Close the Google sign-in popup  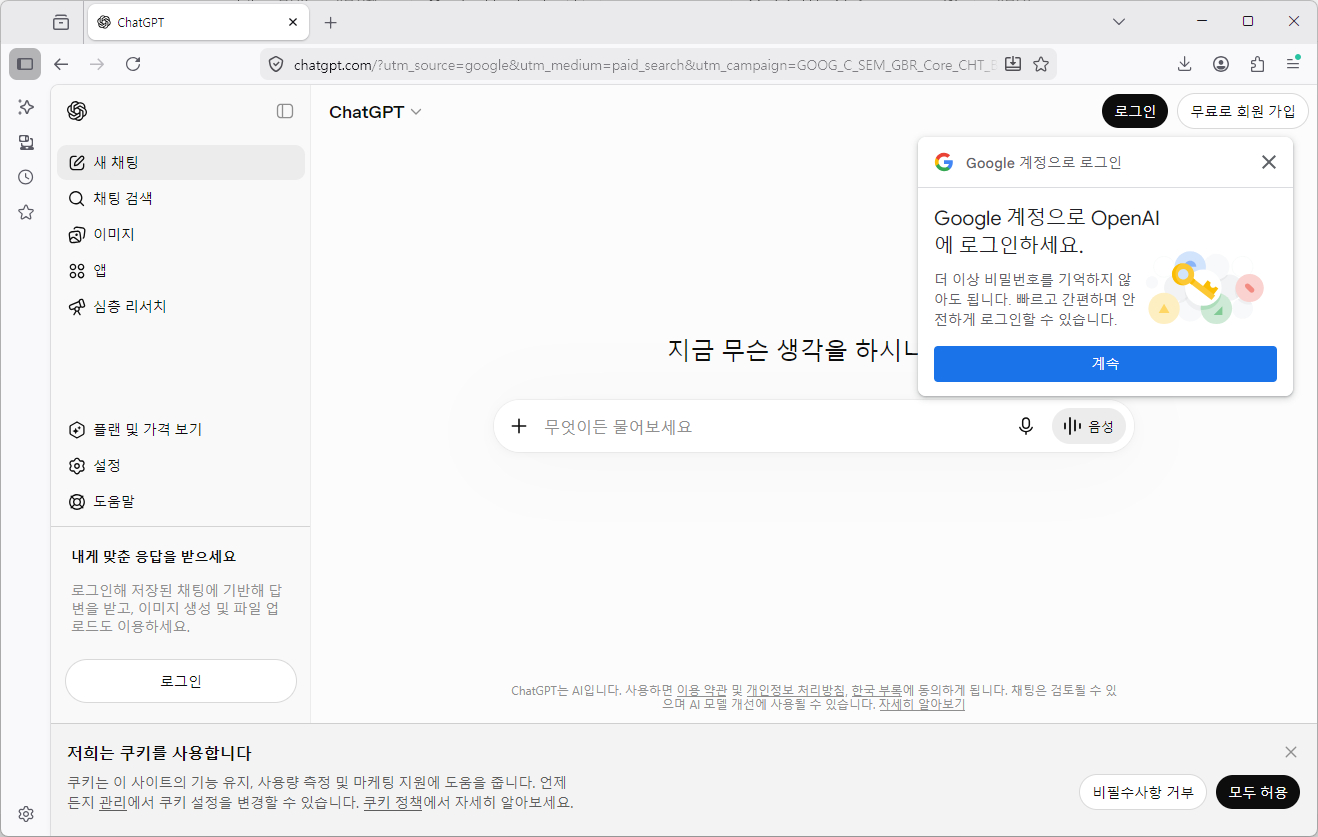point(1269,162)
